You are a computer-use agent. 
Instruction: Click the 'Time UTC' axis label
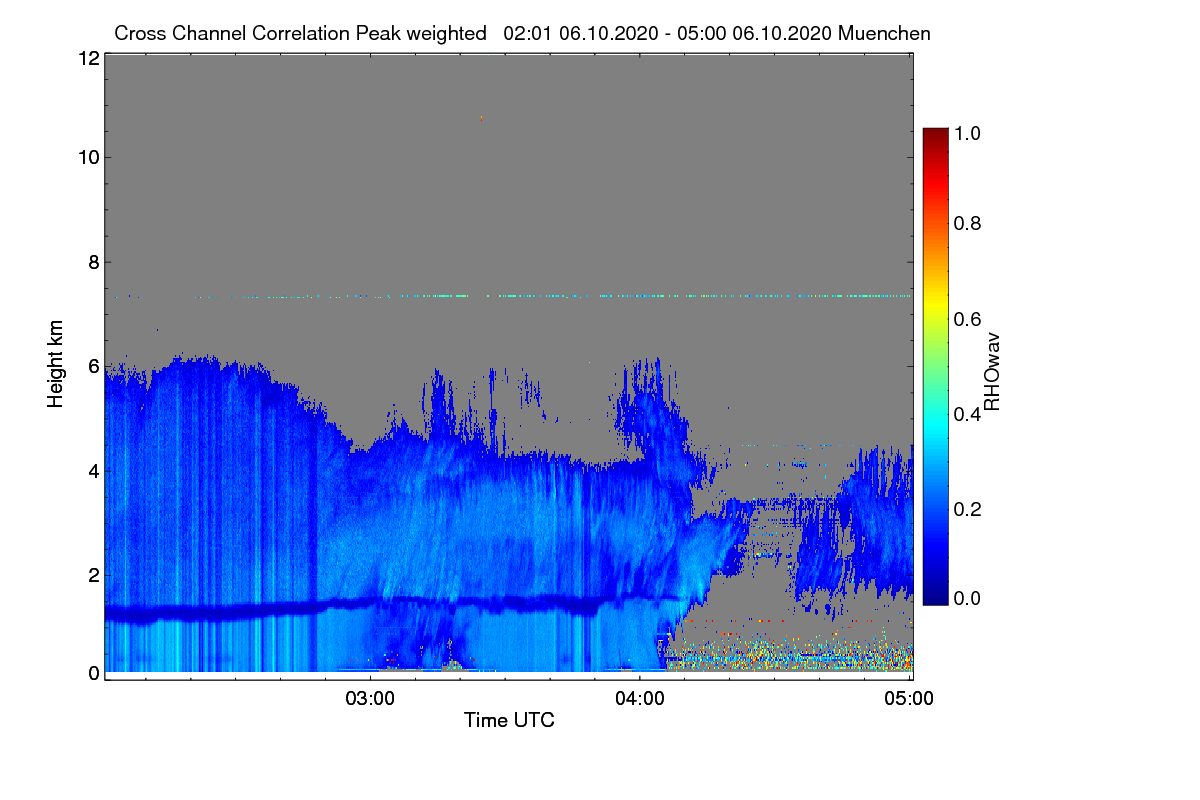point(509,719)
